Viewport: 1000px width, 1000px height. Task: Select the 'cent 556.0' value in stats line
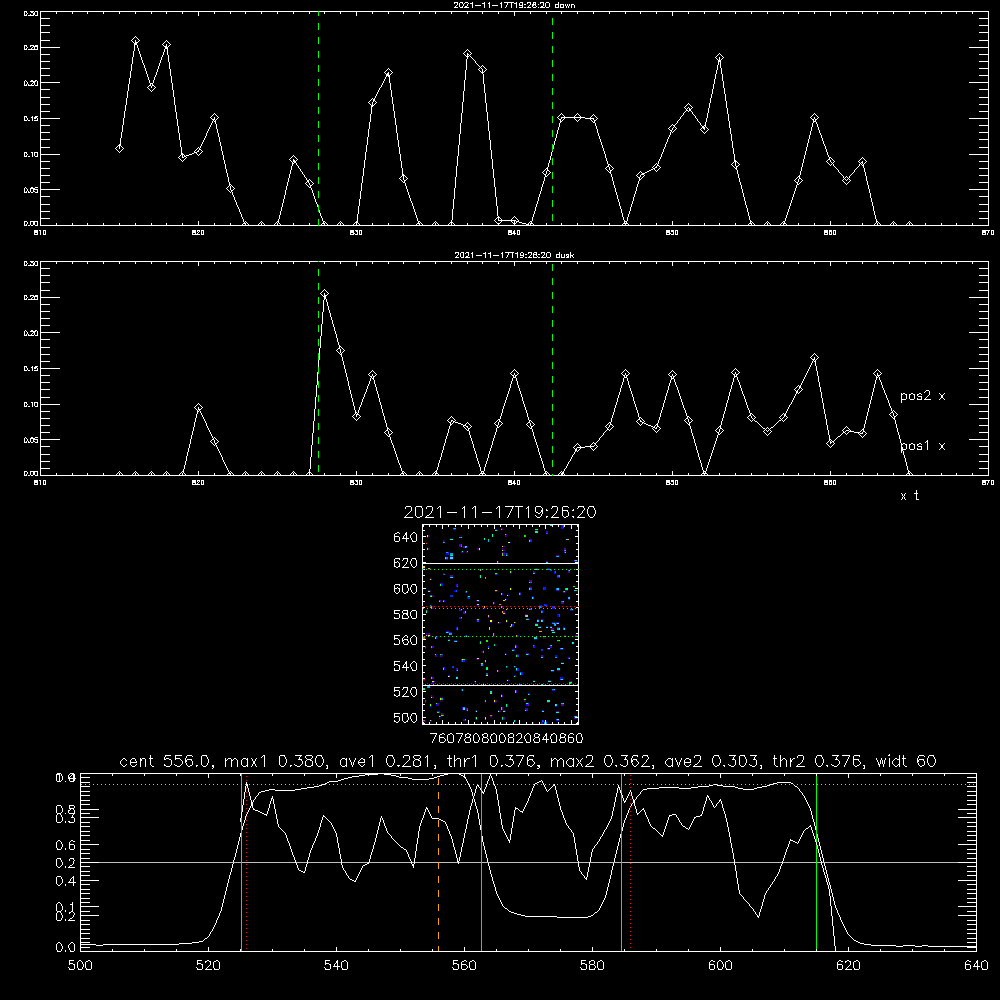[x=165, y=761]
